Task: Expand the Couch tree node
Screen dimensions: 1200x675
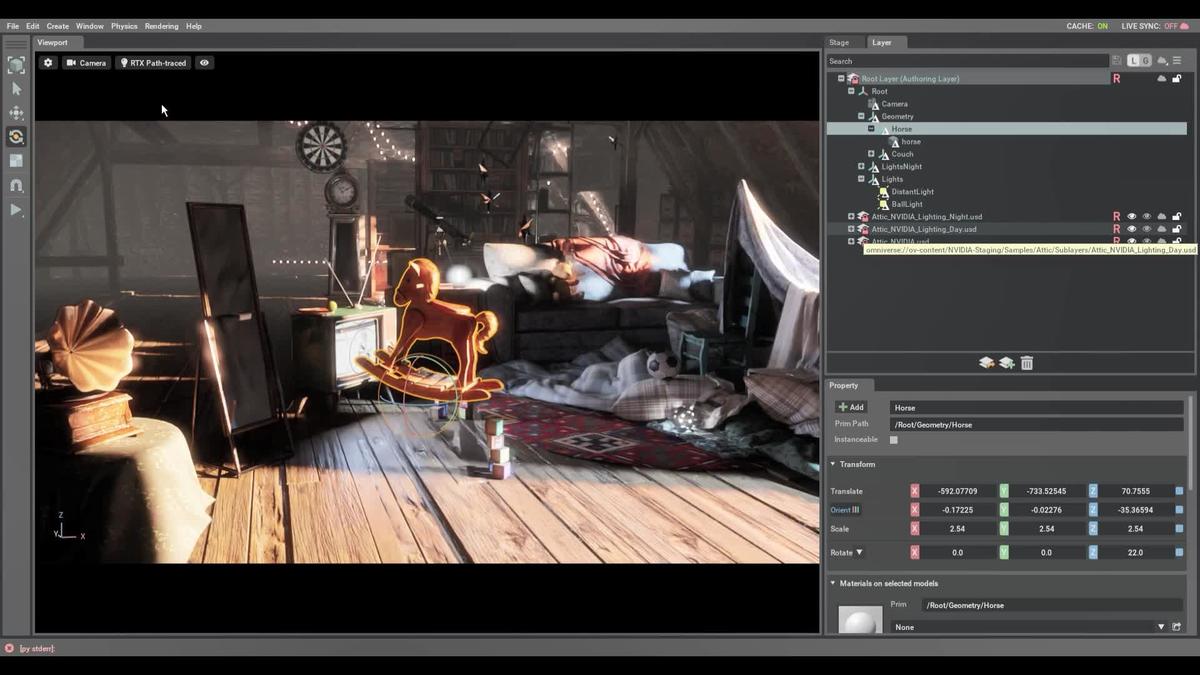Action: pyautogui.click(x=871, y=154)
